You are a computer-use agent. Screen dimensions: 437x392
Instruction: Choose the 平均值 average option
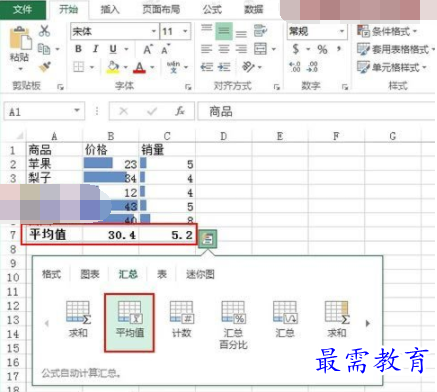[x=129, y=322]
